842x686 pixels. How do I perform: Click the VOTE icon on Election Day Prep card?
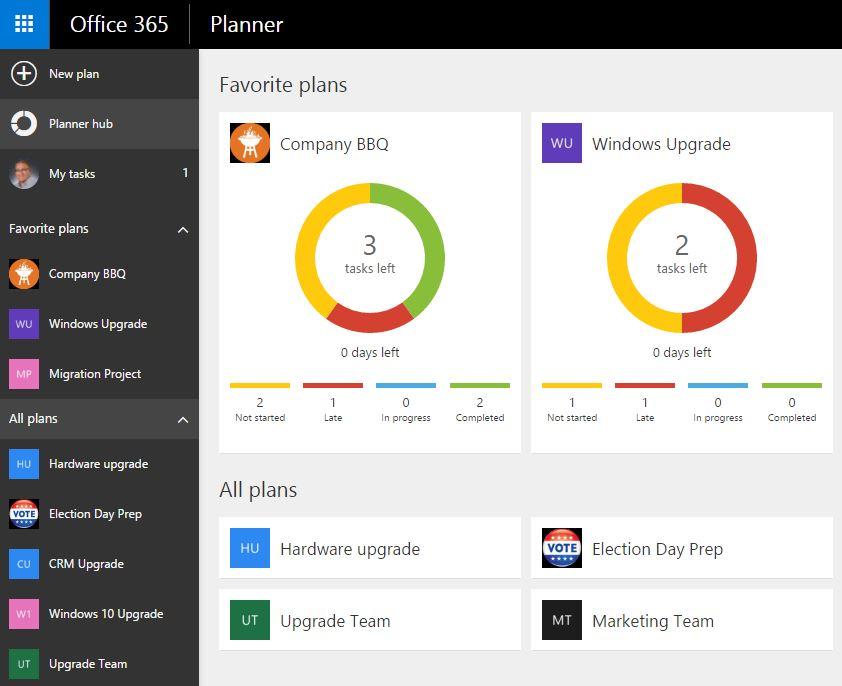tap(562, 548)
